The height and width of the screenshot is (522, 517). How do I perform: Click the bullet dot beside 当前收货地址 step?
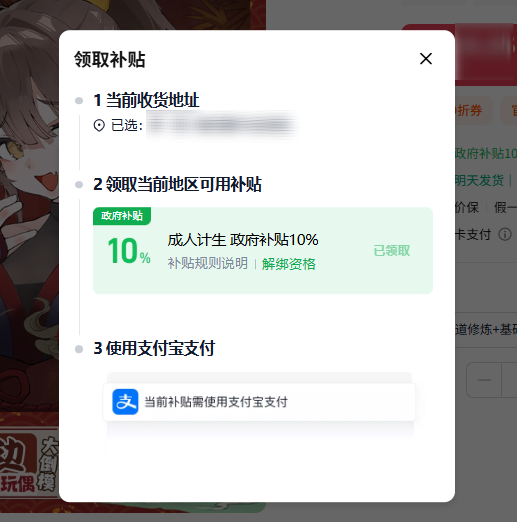[79, 100]
